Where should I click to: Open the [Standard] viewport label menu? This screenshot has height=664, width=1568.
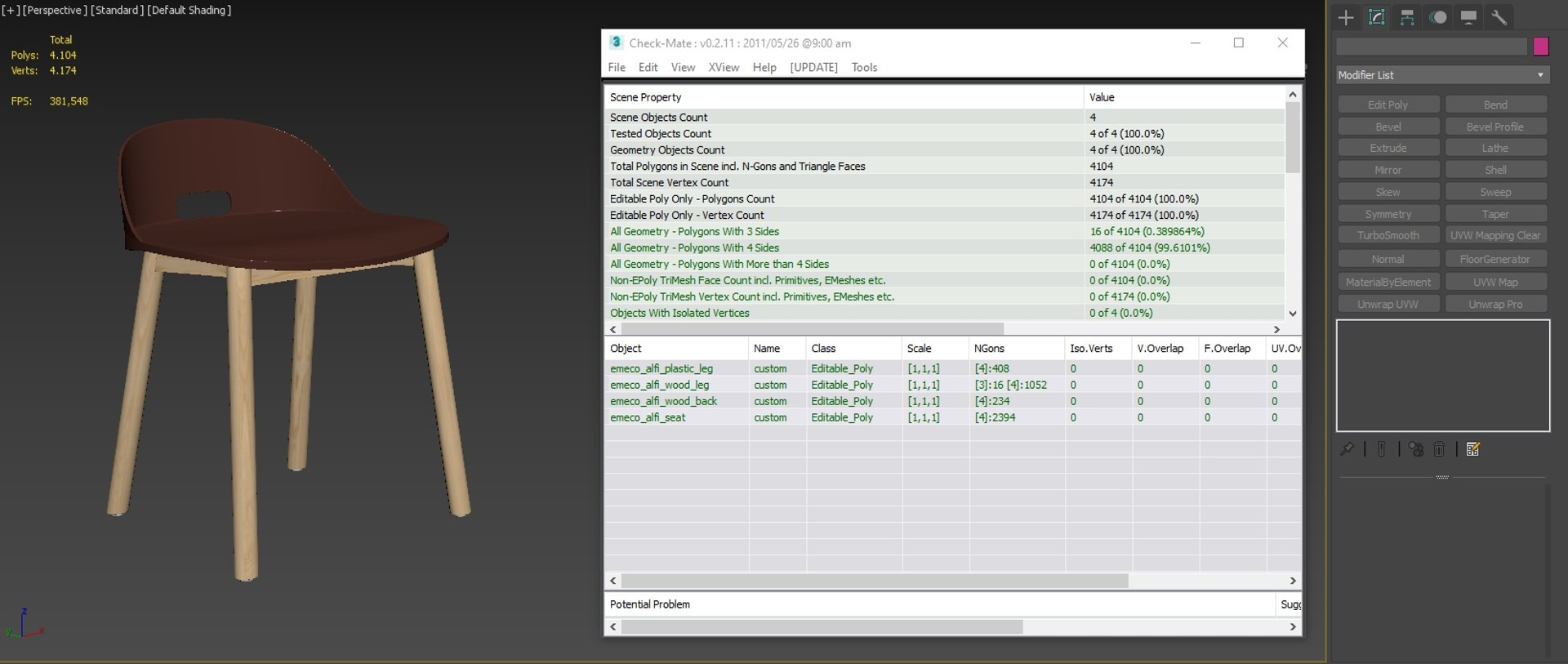coord(117,10)
